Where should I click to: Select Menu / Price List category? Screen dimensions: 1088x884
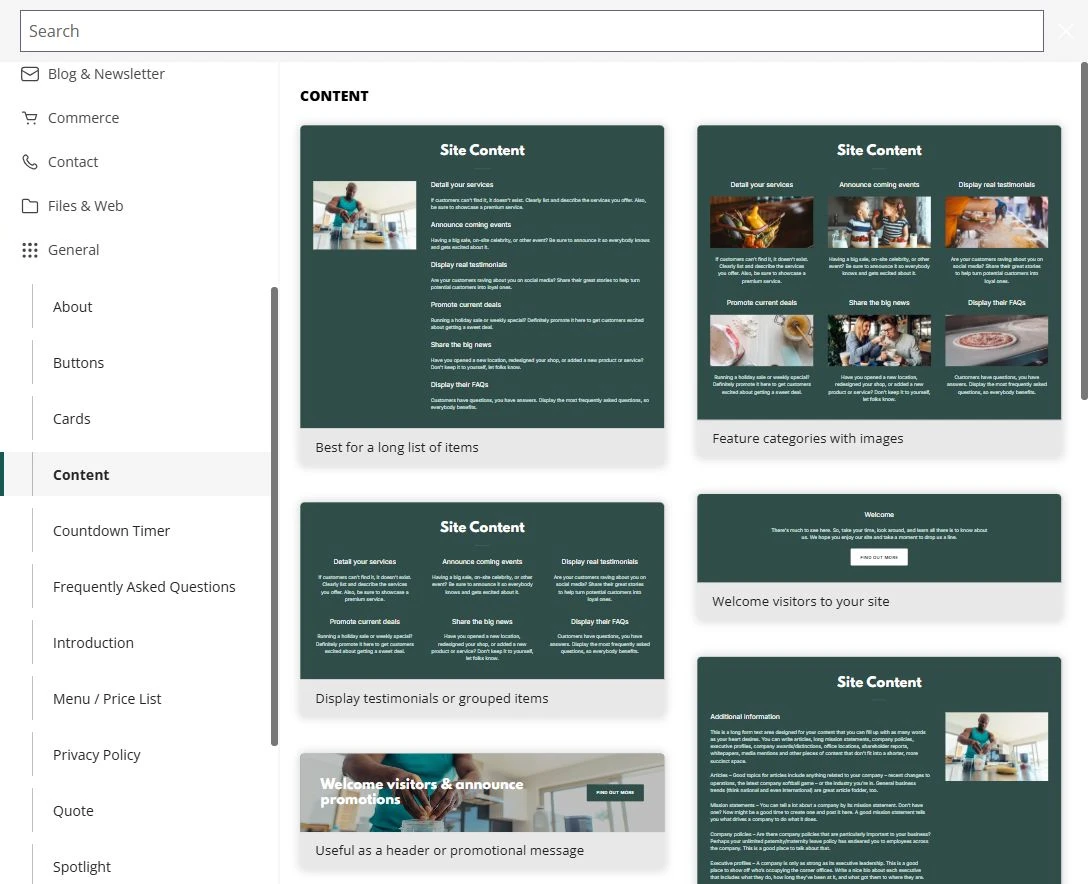[107, 699]
